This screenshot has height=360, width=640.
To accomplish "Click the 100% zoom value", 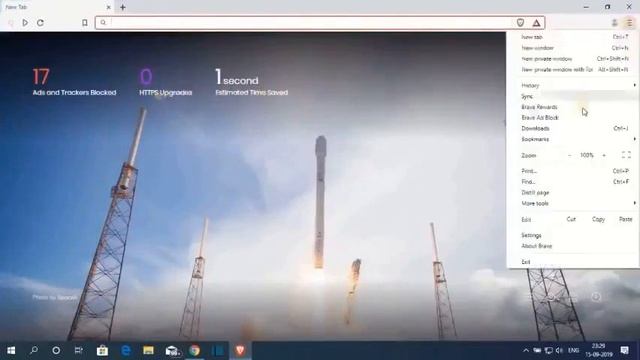I will [x=587, y=156].
